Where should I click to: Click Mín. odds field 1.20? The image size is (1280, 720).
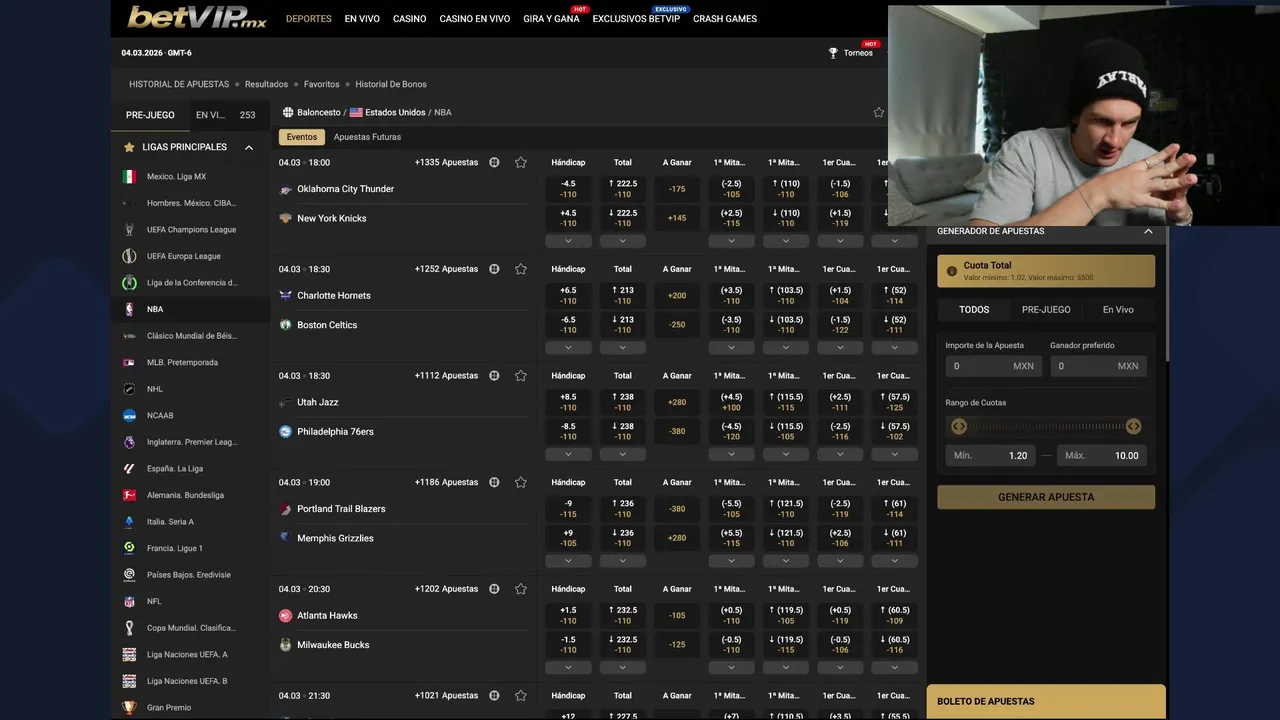[990, 455]
